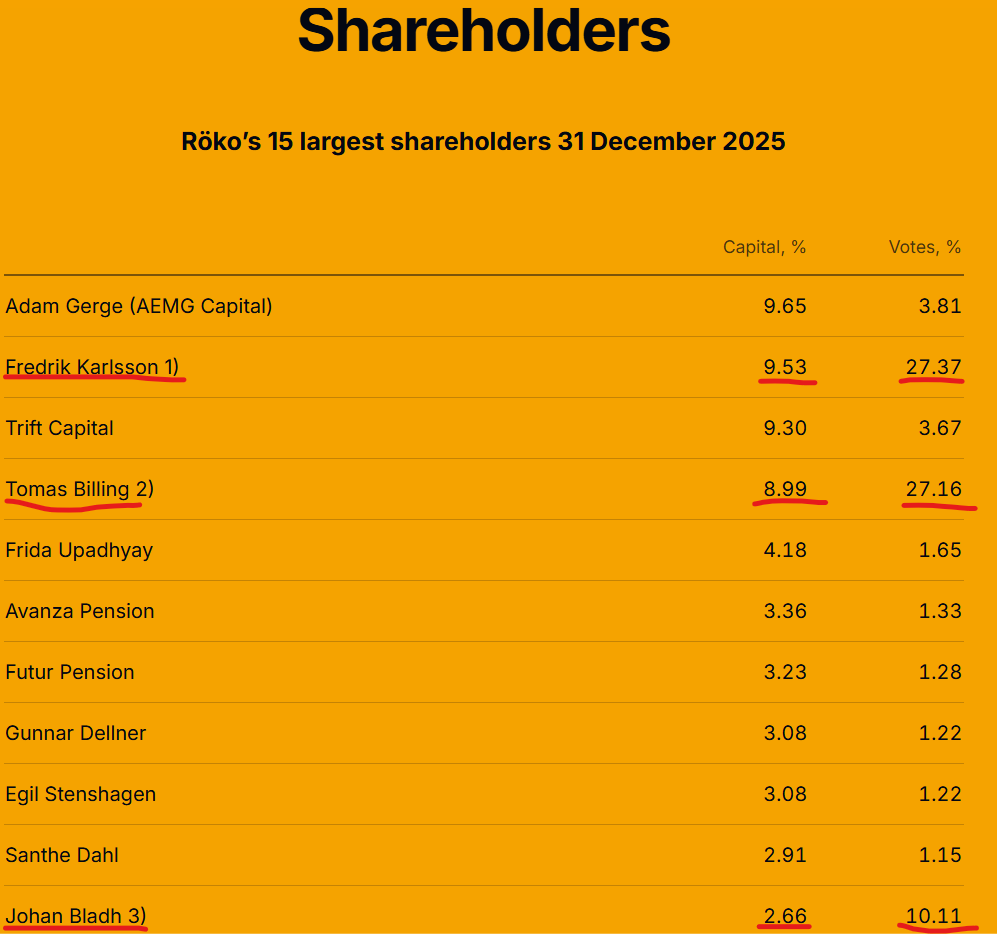The image size is (997, 934).
Task: Click the Shareholders page heading
Action: pos(484,31)
